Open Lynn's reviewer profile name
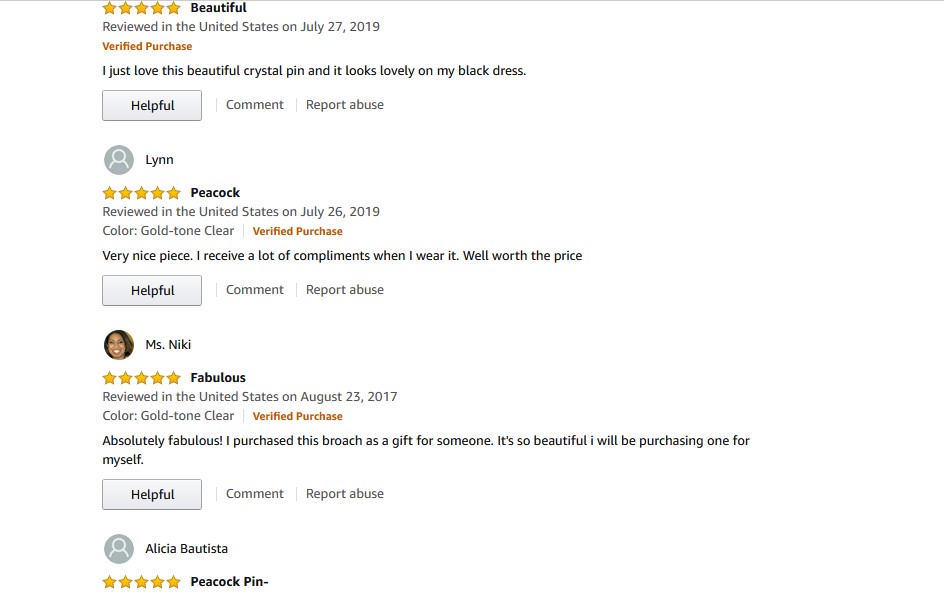Screen dimensions: 944x594 click(159, 160)
